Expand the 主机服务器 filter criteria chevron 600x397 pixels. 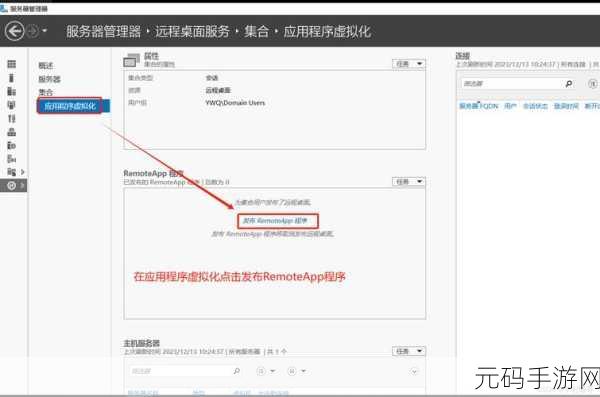click(414, 371)
